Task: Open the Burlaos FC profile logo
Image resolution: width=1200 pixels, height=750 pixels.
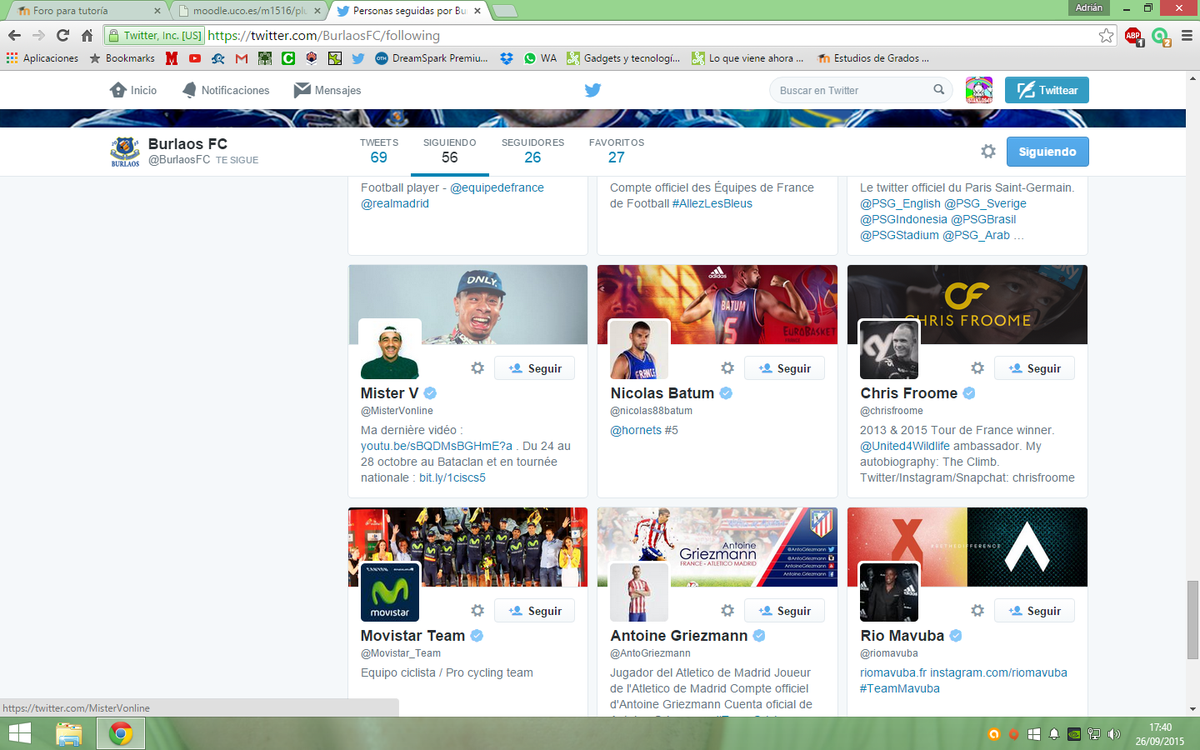Action: 125,152
